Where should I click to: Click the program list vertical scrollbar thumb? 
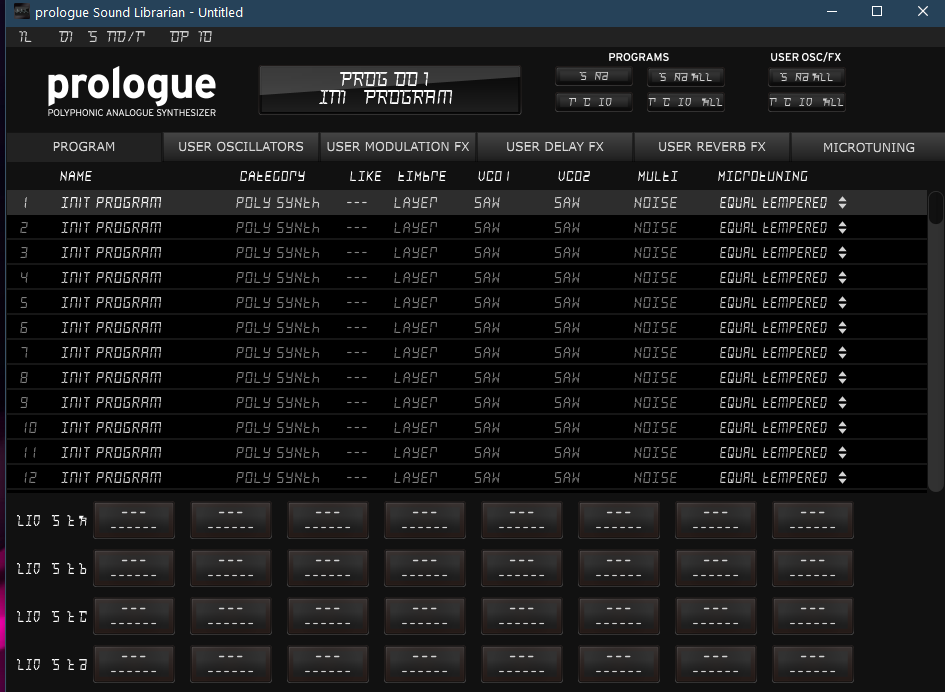pyautogui.click(x=935, y=208)
